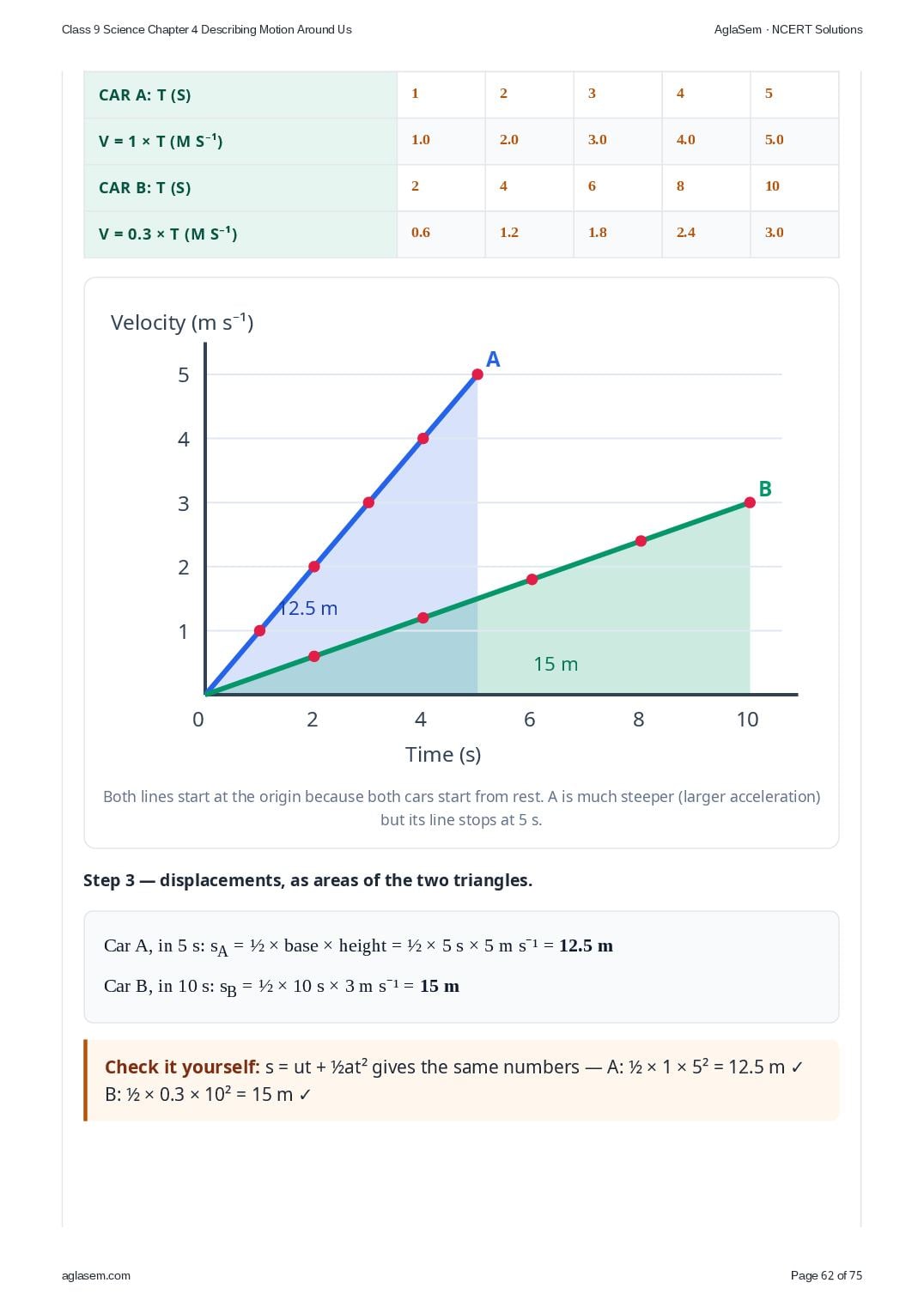Click the aglasem.com footer link

pos(96,1275)
